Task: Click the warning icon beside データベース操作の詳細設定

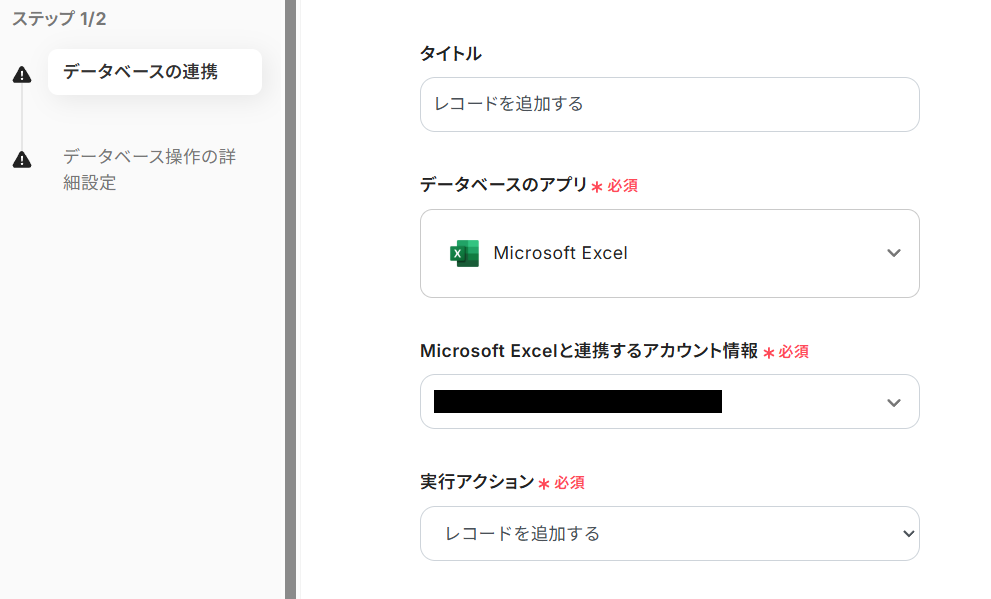Action: pos(22,159)
